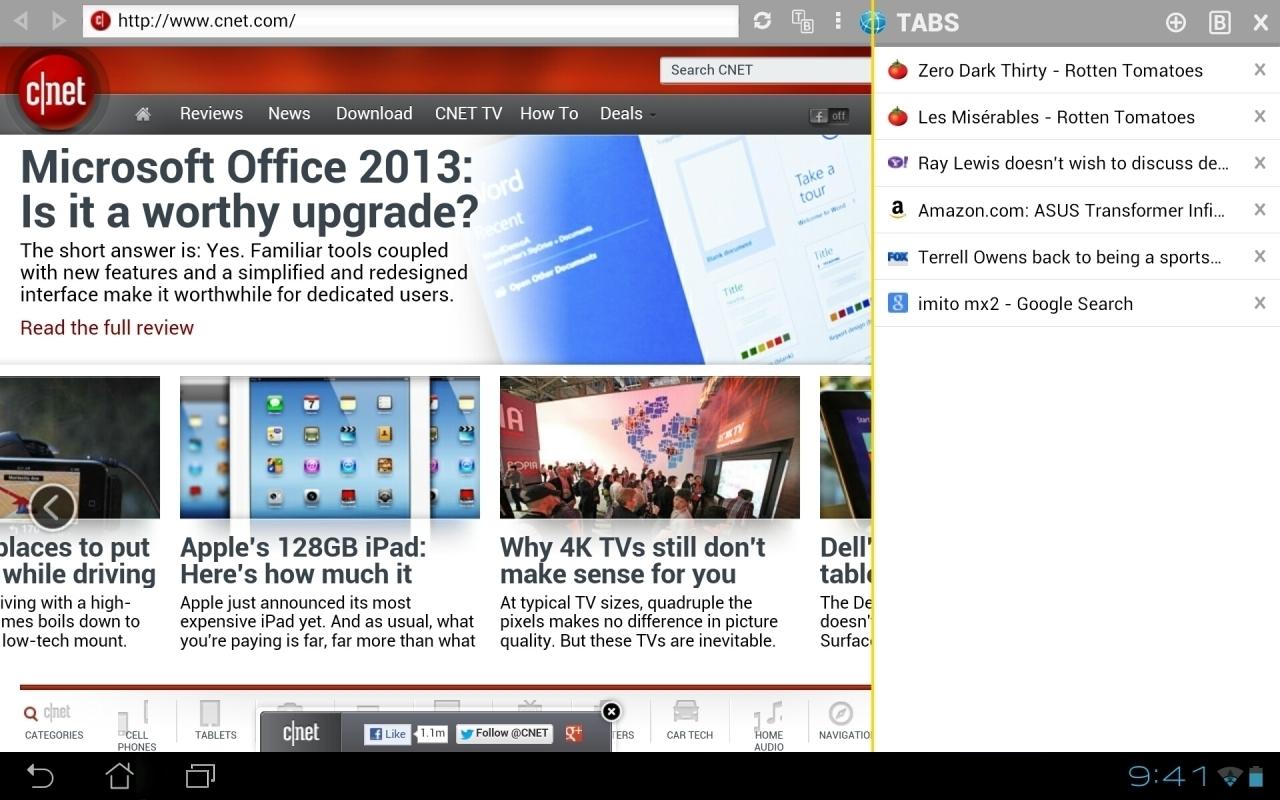Click the battery status icon
1280x800 pixels.
pos(1256,776)
